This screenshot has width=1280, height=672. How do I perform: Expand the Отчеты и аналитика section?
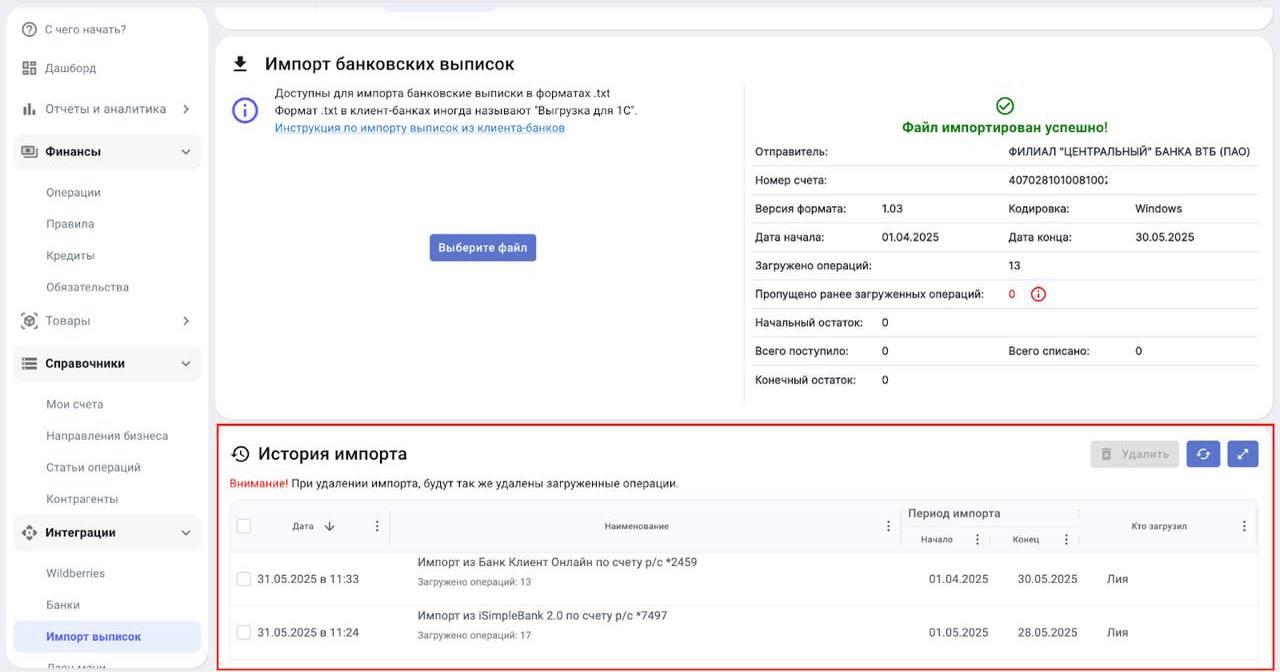pos(186,109)
